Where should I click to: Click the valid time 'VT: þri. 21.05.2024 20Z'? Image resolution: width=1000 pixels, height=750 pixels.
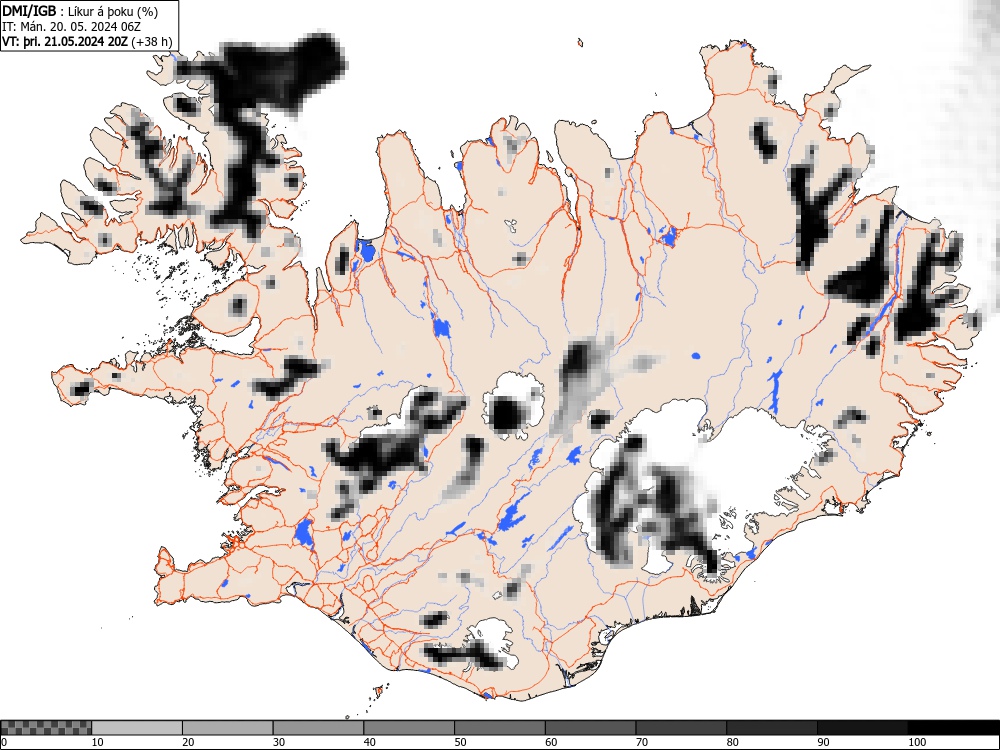click(x=65, y=41)
